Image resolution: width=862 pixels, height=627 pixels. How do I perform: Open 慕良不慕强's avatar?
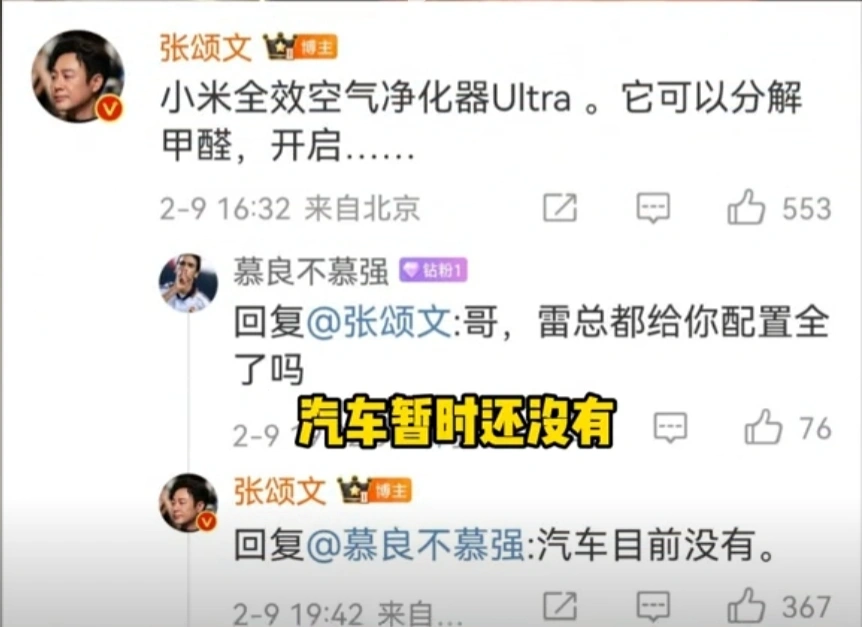tap(188, 283)
